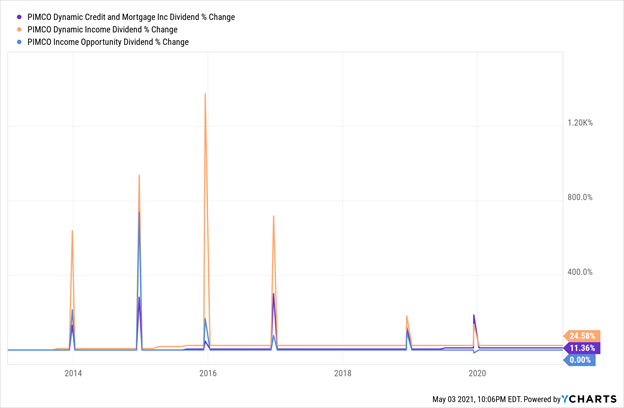Click the orange 24.58% value tag
624x408 pixels.
582,336
